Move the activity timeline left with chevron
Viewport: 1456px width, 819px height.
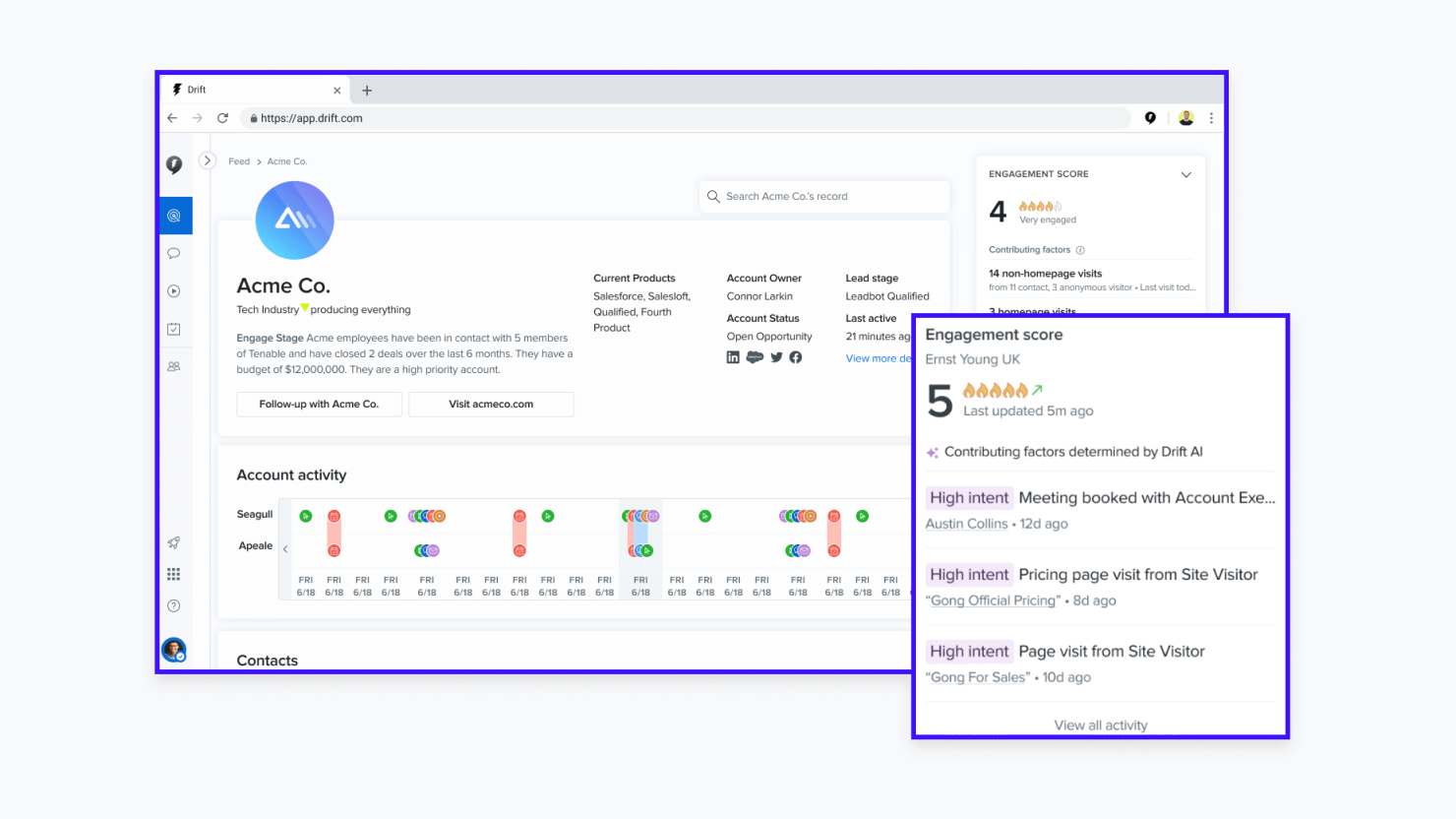click(285, 549)
